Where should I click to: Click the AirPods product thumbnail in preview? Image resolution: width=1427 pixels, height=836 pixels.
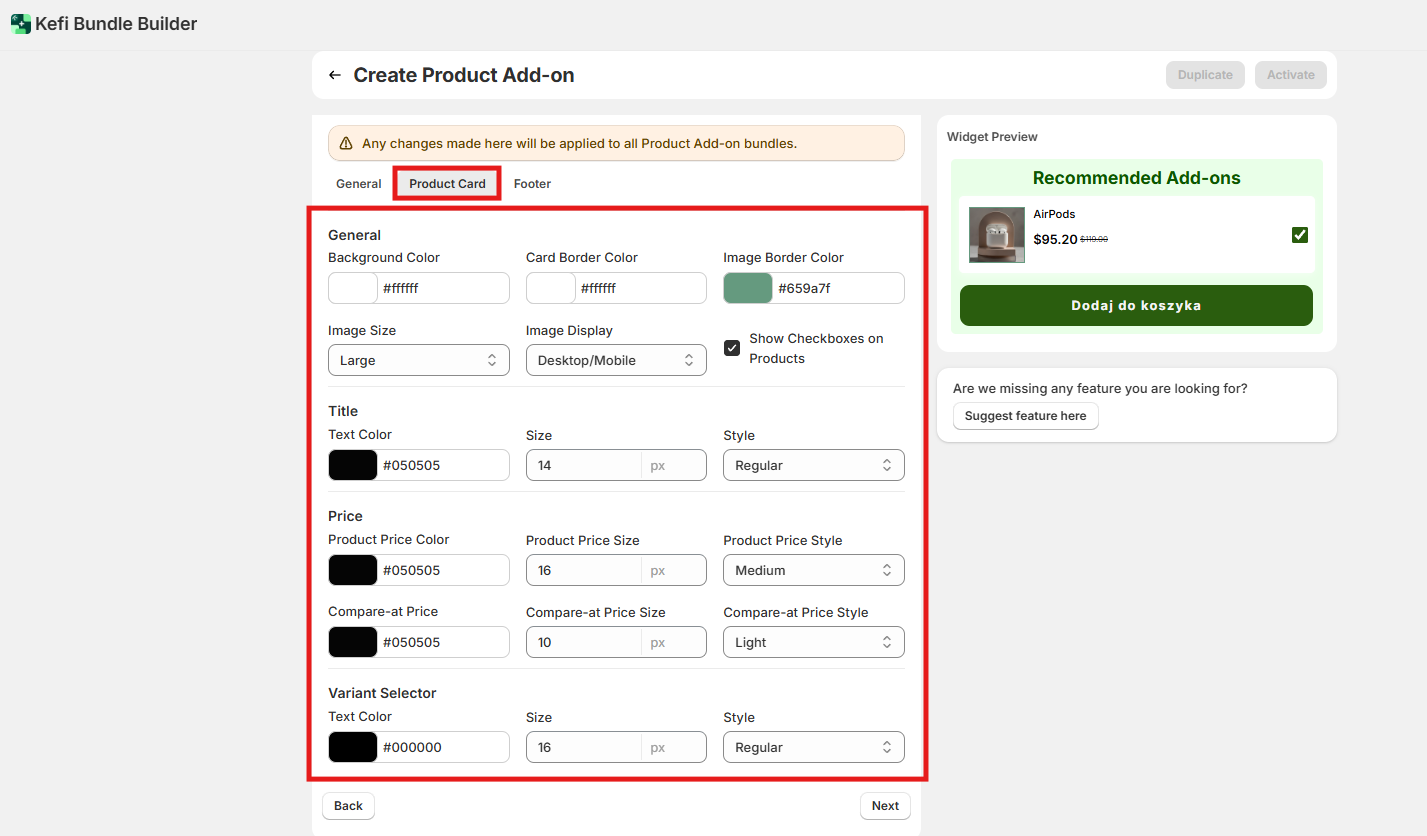point(996,235)
